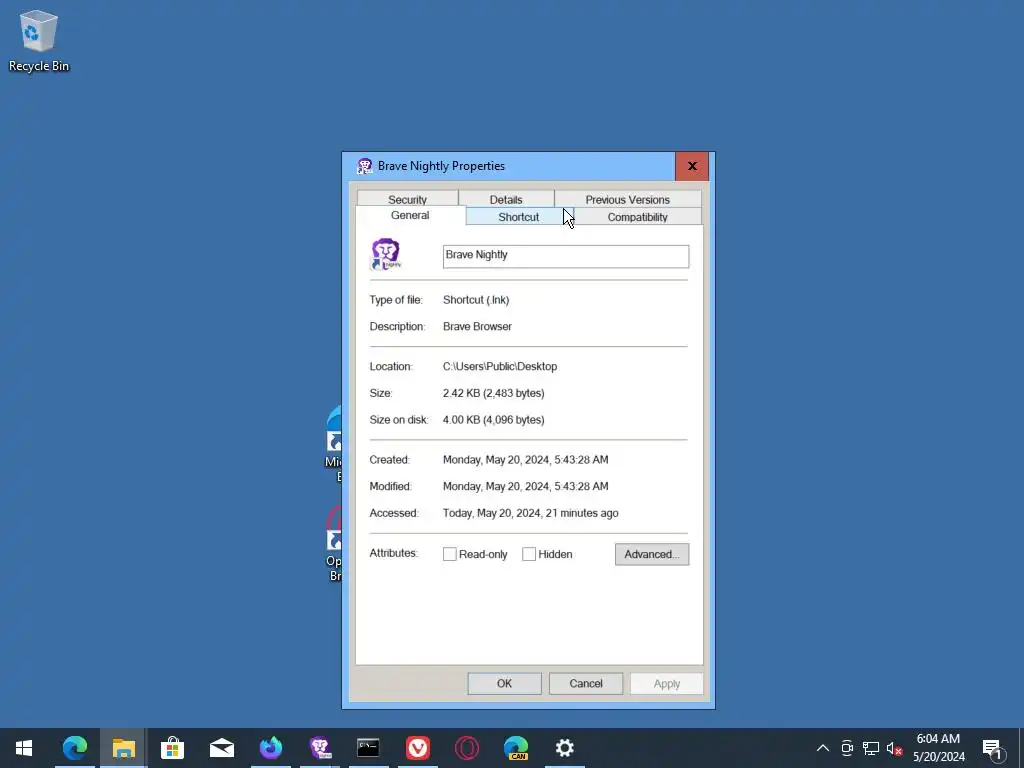The image size is (1024, 768).
Task: Open the Compatibility tab
Action: click(637, 217)
